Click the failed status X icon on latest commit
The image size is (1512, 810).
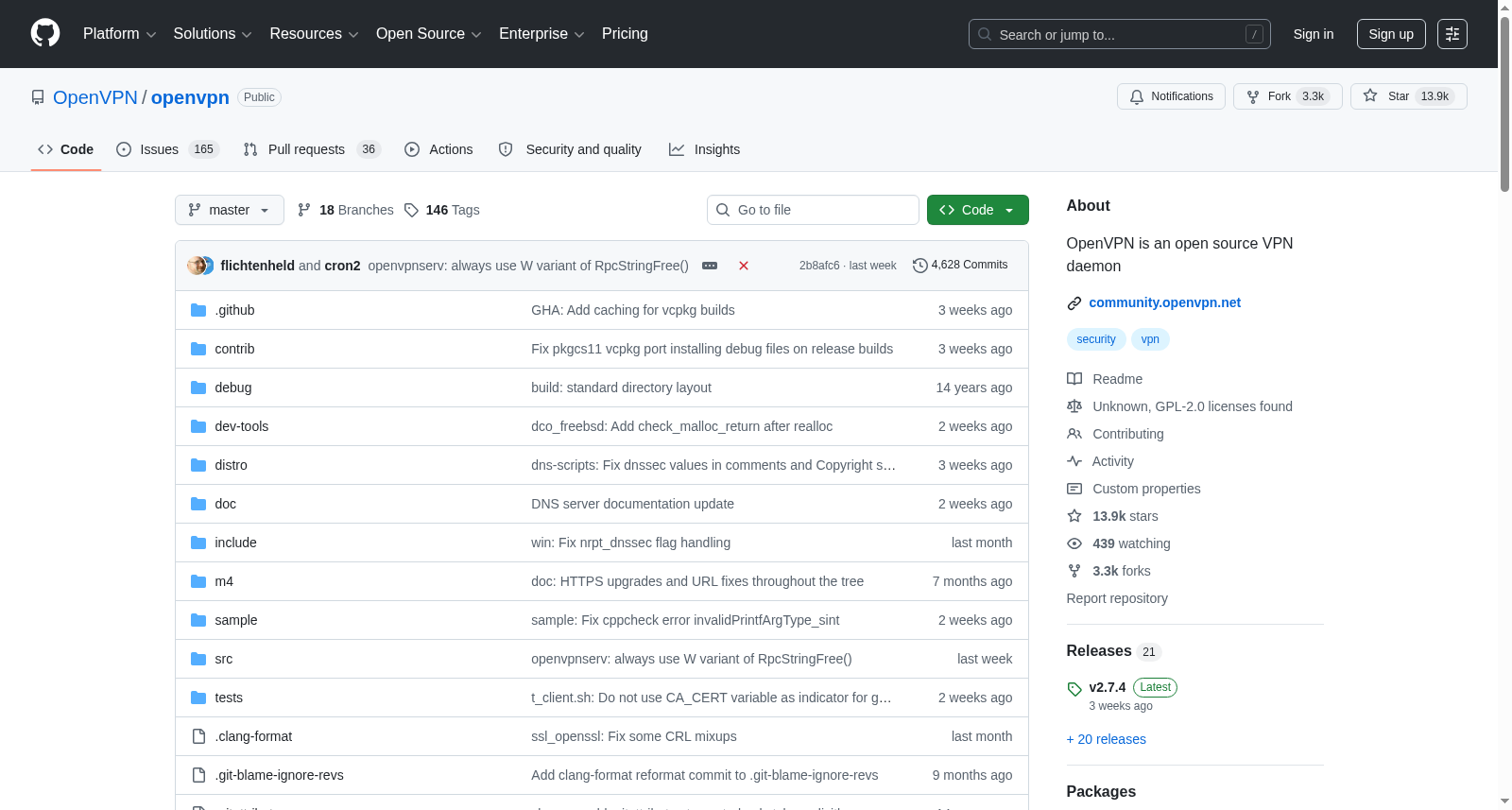tap(744, 266)
